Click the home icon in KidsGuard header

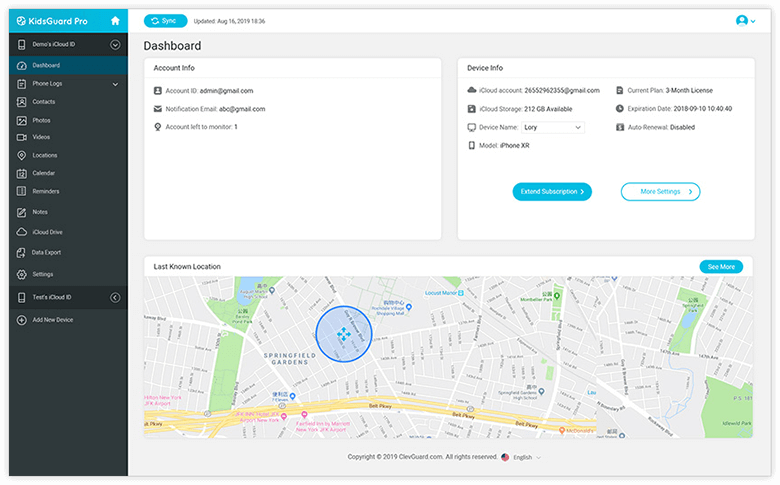(115, 21)
